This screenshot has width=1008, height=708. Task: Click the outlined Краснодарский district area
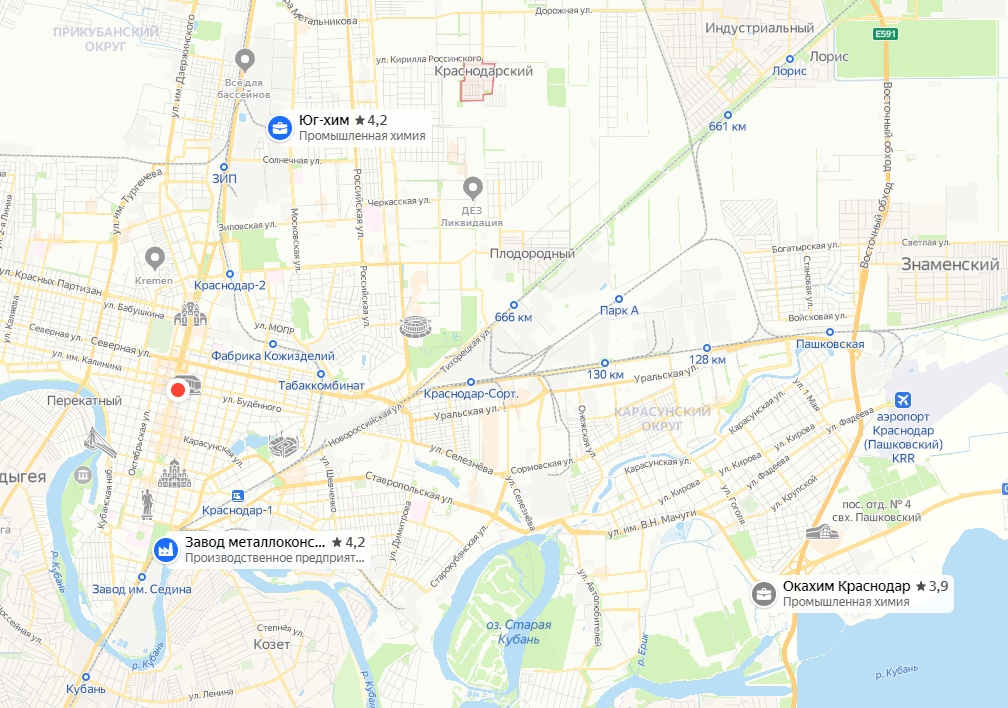coord(477,82)
